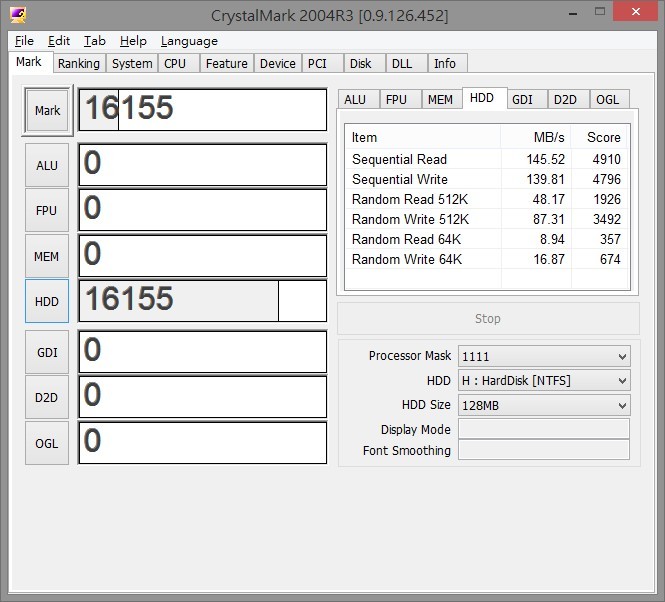Open the HDD drive selection dropdown
Viewport: 665px width, 602px height.
543,381
